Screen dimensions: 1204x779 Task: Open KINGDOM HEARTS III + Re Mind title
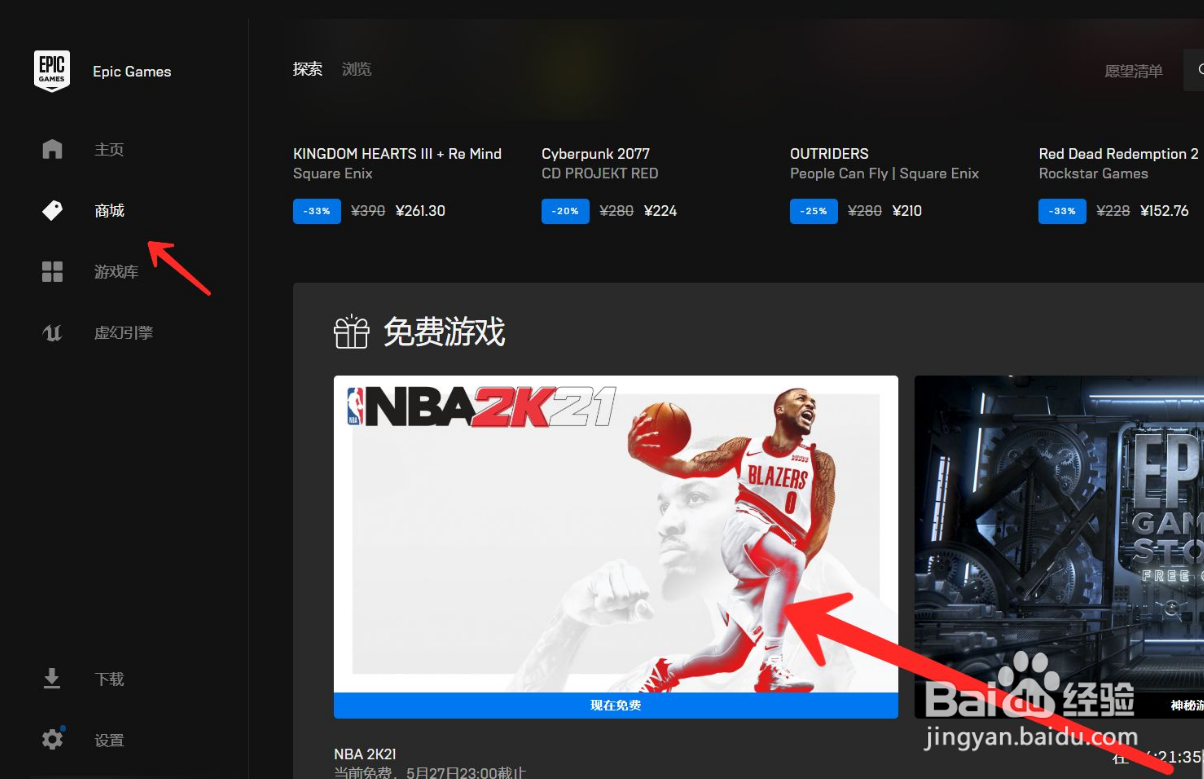[x=397, y=154]
